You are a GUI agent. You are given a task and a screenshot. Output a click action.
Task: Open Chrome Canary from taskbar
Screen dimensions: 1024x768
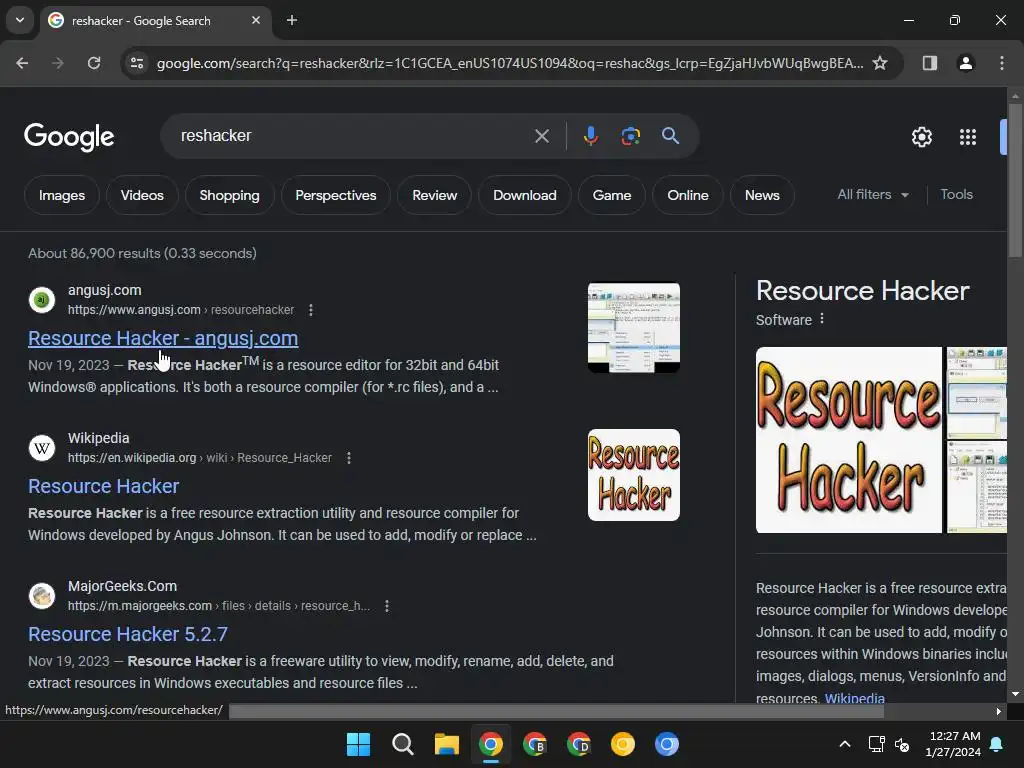(622, 744)
